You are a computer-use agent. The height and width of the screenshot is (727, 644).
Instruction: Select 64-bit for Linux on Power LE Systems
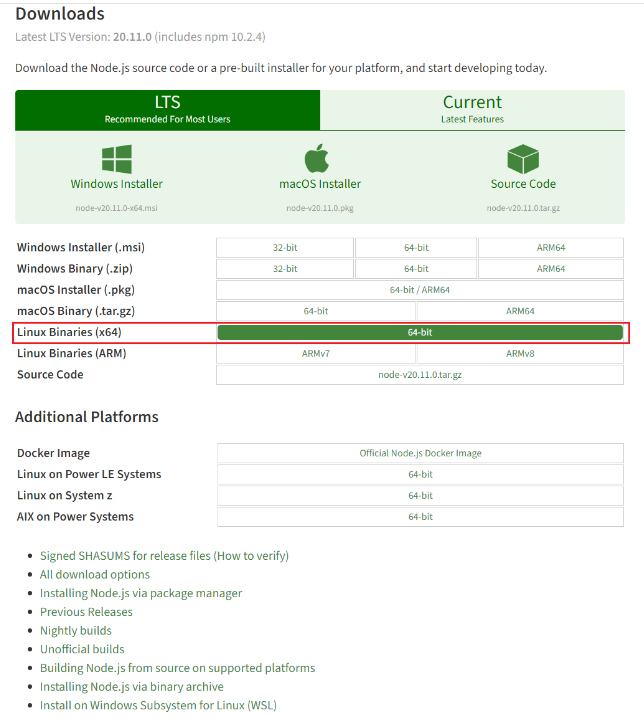(420, 474)
